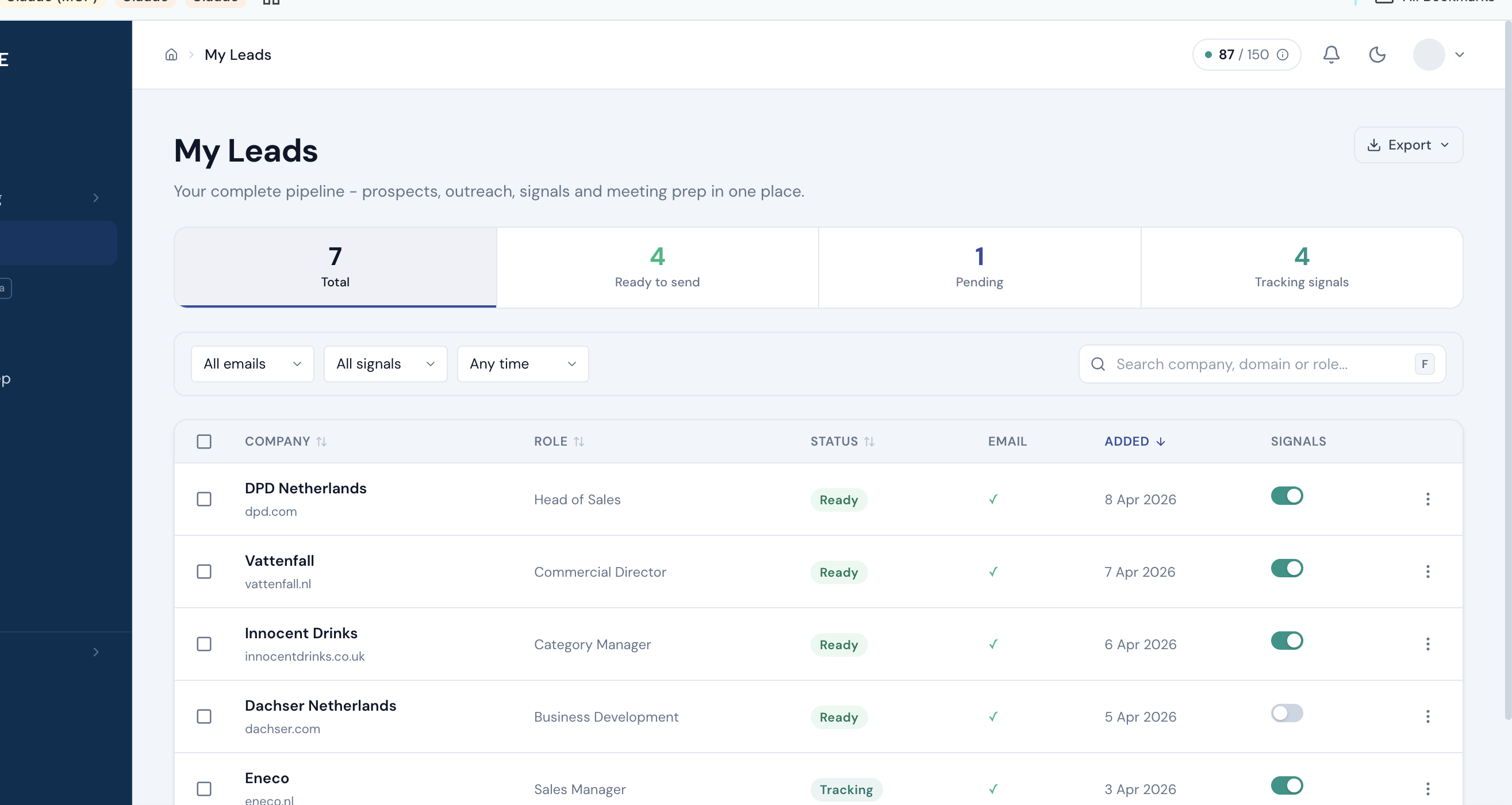Image resolution: width=1512 pixels, height=805 pixels.
Task: Select the checkbox for Innocent Drinks
Action: click(x=204, y=644)
